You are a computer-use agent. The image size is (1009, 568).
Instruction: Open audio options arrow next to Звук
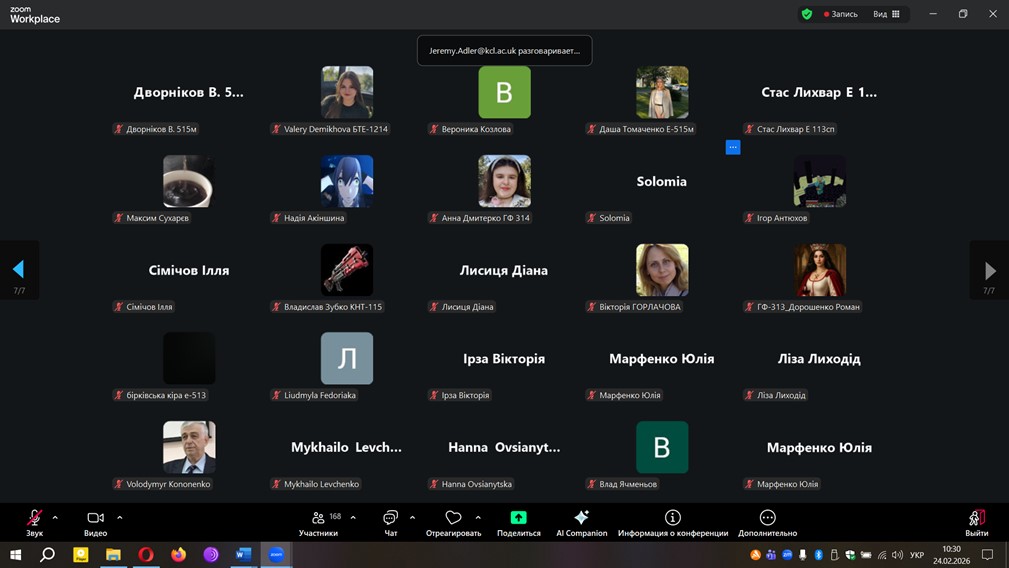[55, 517]
